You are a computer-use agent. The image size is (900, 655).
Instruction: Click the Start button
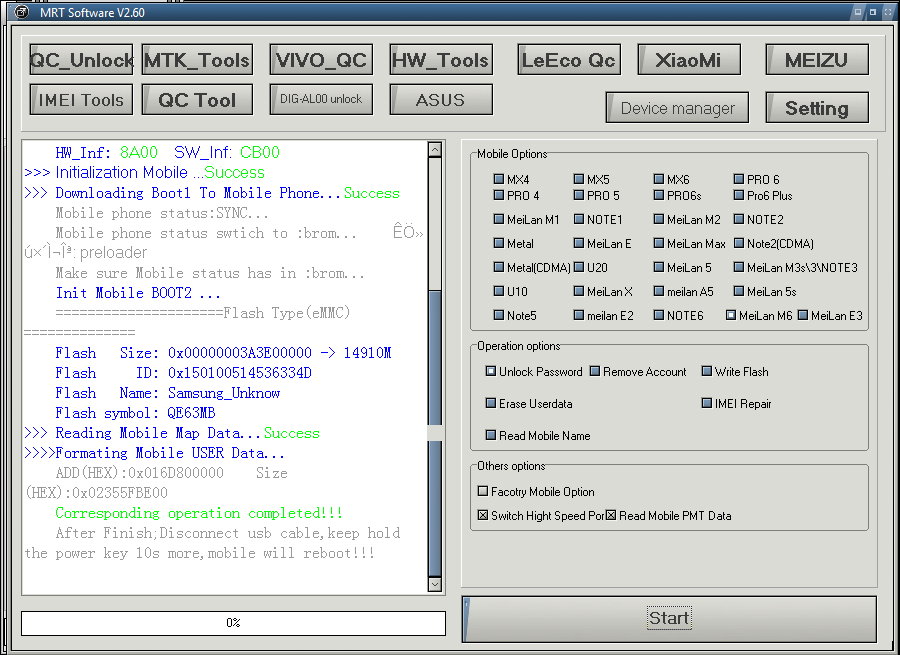[x=669, y=619]
